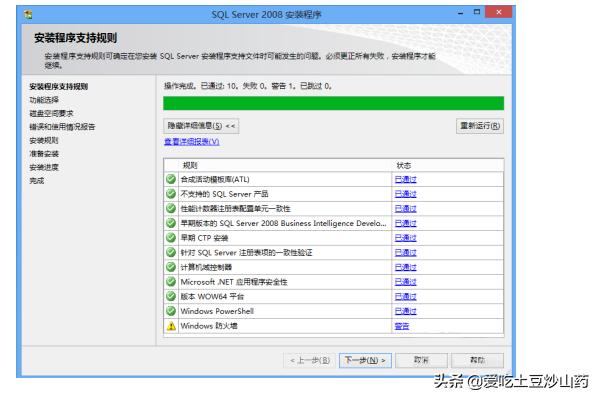Open 已通过 status link for 合成活动模板库(ATL)
The image size is (600, 400).
tap(406, 179)
